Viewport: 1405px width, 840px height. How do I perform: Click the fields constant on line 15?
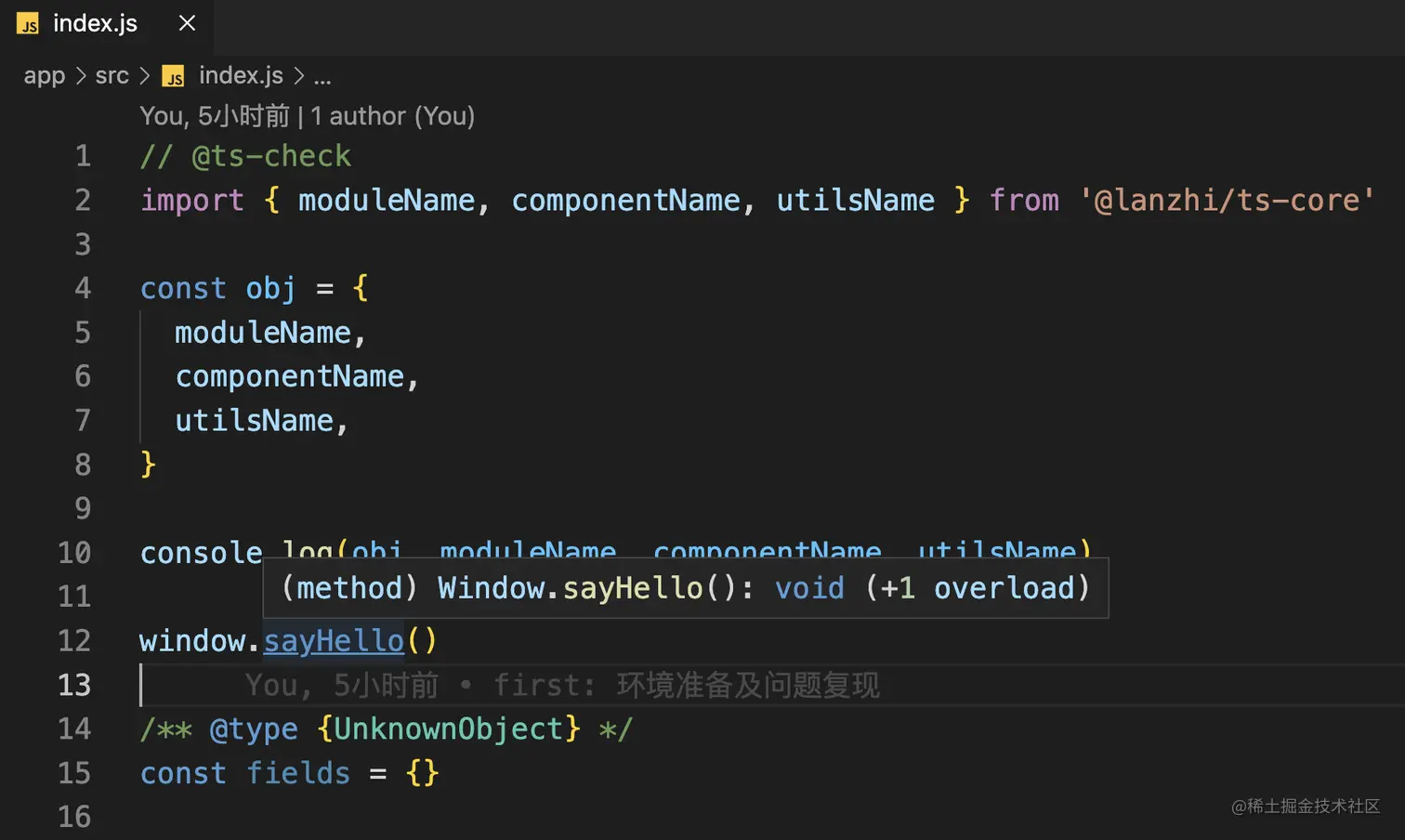click(298, 773)
